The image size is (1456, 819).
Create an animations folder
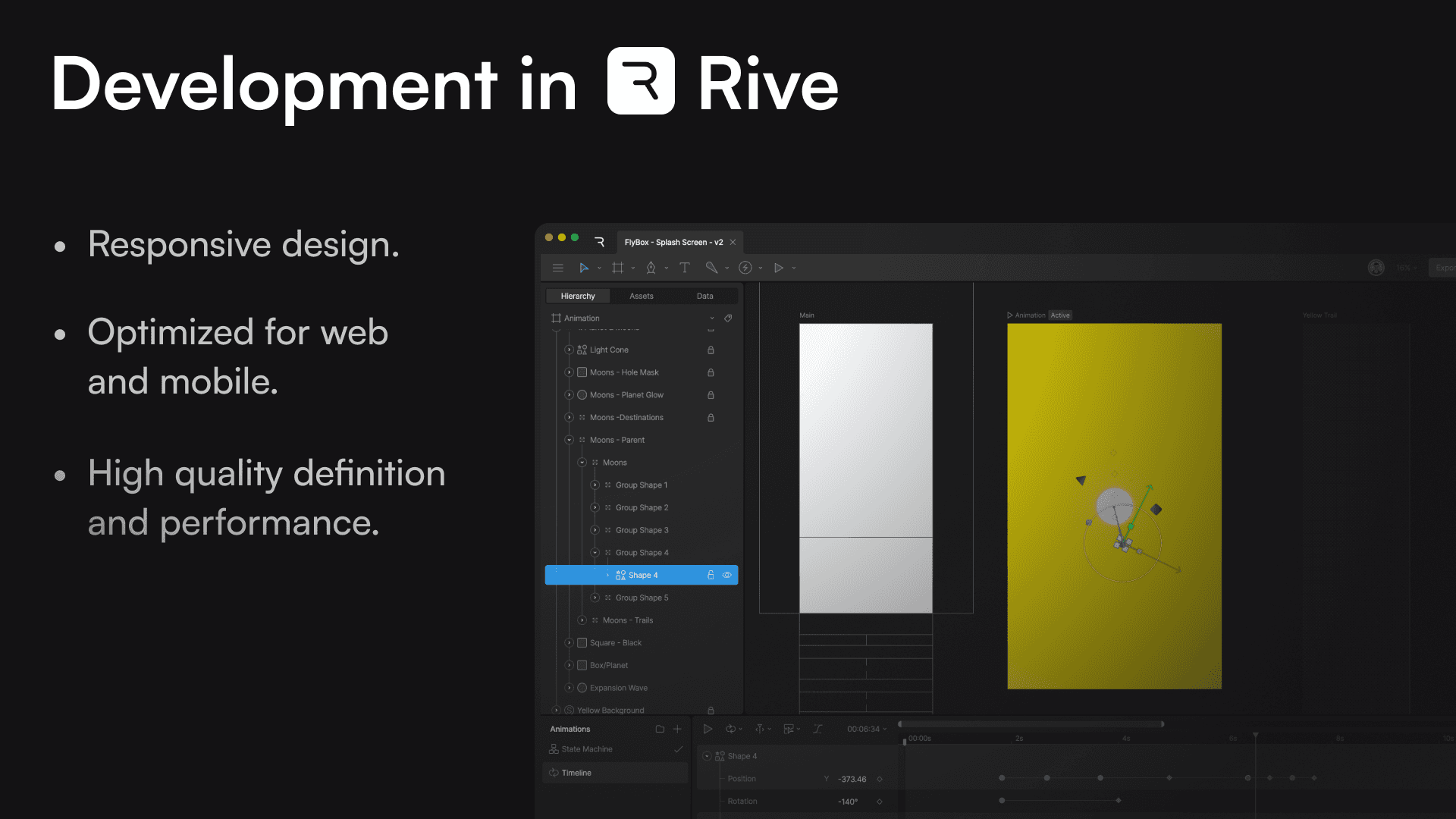tap(660, 729)
